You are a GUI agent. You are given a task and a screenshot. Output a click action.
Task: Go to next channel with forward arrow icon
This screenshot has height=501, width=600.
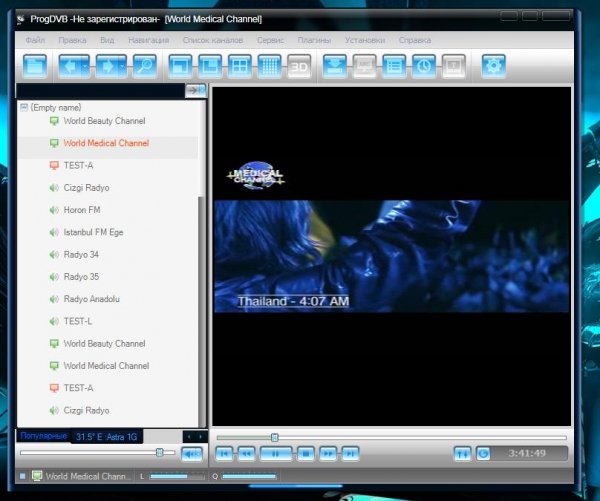coord(107,67)
